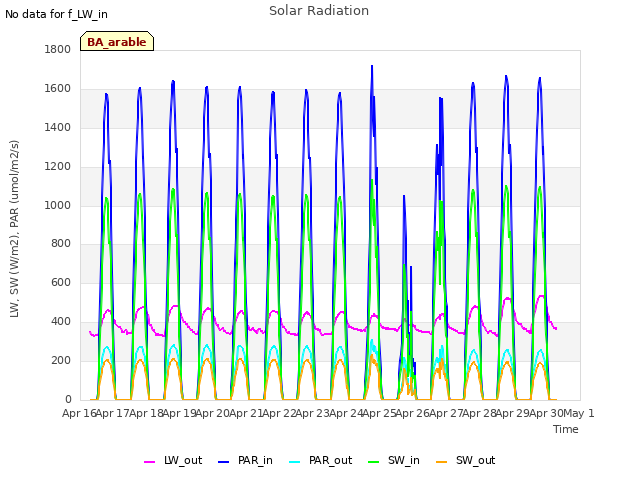Click the LW_out legend entry
The height and width of the screenshot is (480, 640).
pos(173,460)
